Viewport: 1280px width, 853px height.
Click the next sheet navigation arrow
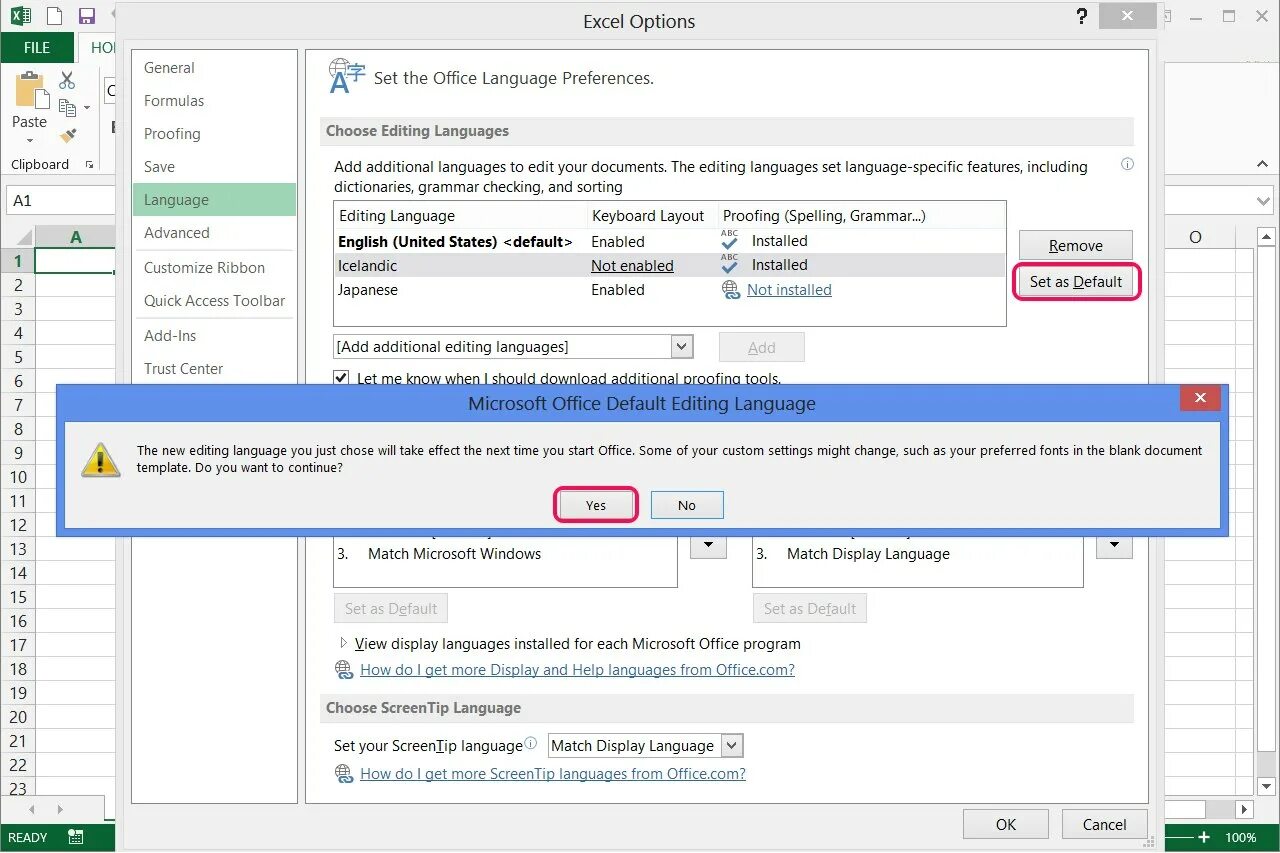62,808
